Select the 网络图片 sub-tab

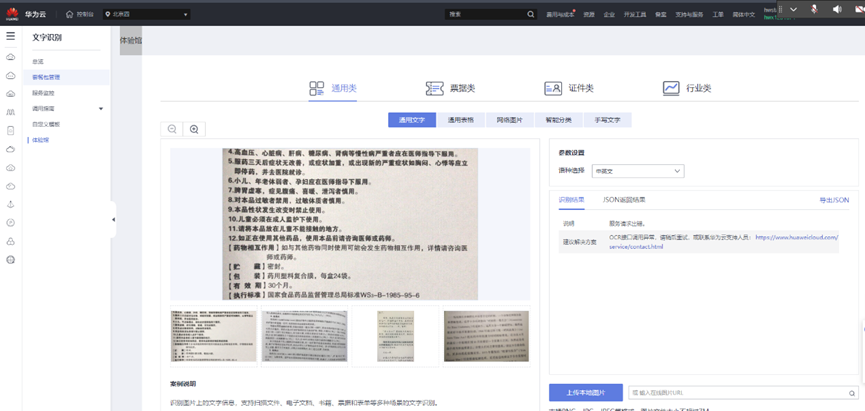pos(510,120)
